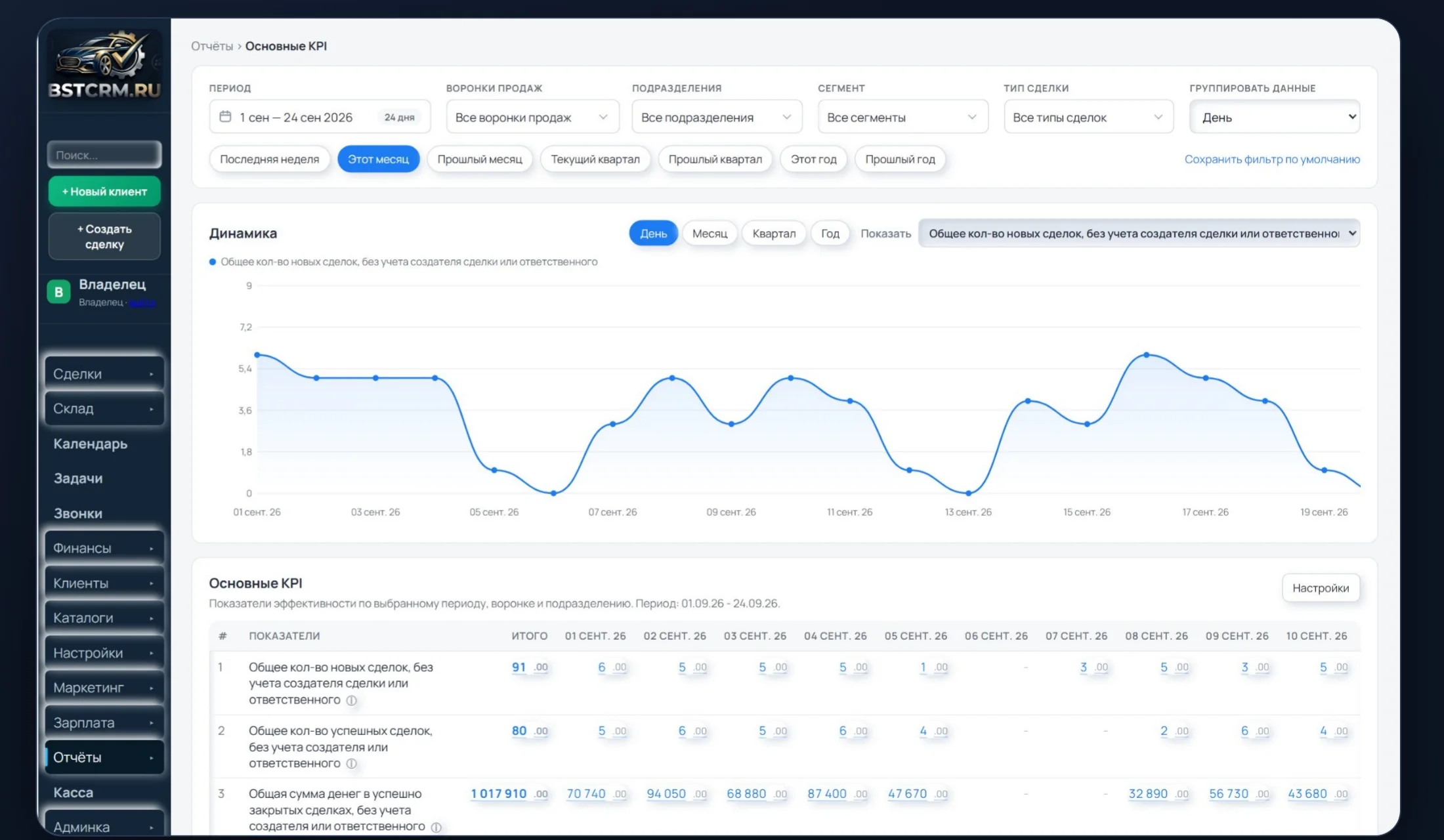The image size is (1444, 840).
Task: Open Звонки in the sidebar
Action: pos(78,513)
